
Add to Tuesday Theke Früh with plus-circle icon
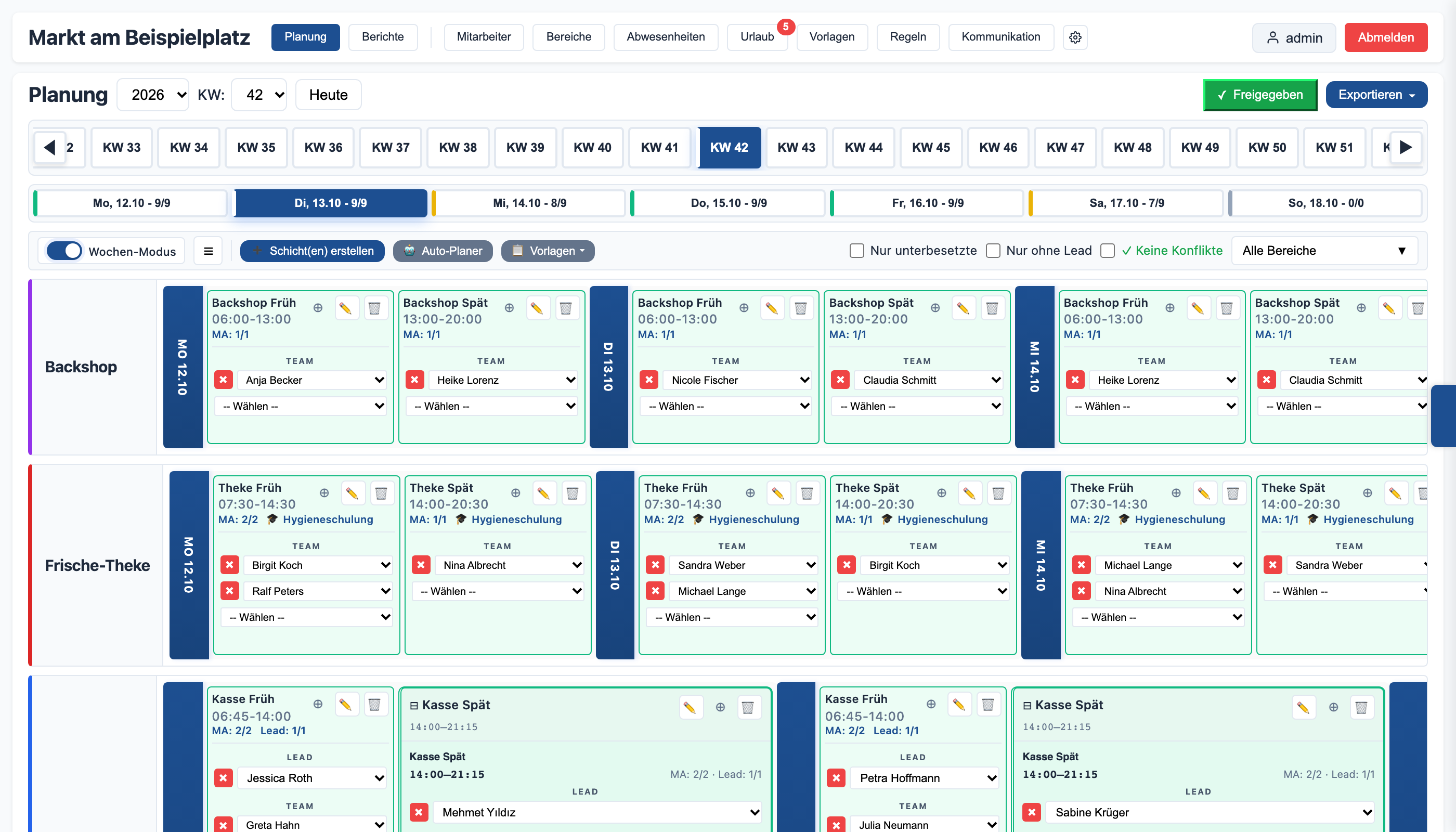(x=750, y=492)
